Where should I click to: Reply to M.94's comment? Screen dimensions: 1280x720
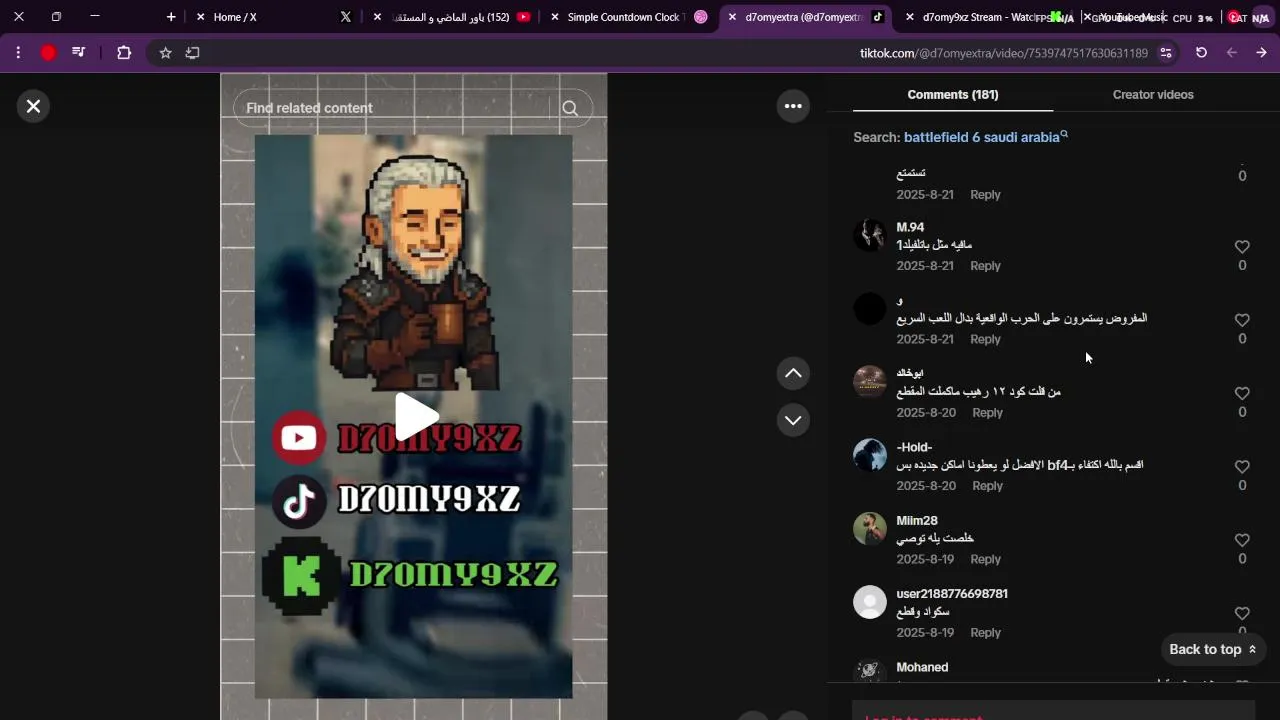tap(985, 266)
